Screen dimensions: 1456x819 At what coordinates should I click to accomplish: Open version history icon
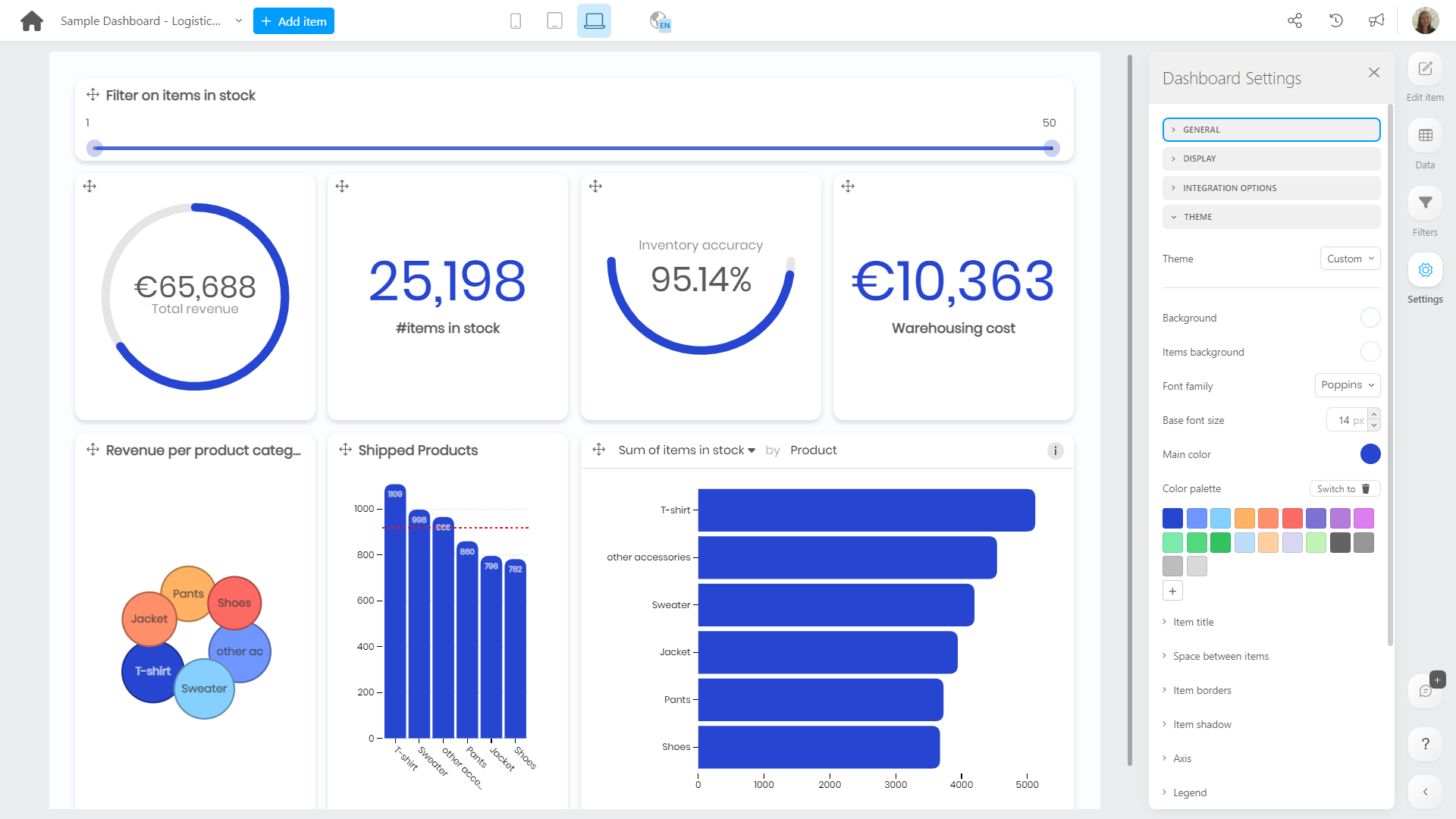pos(1336,21)
